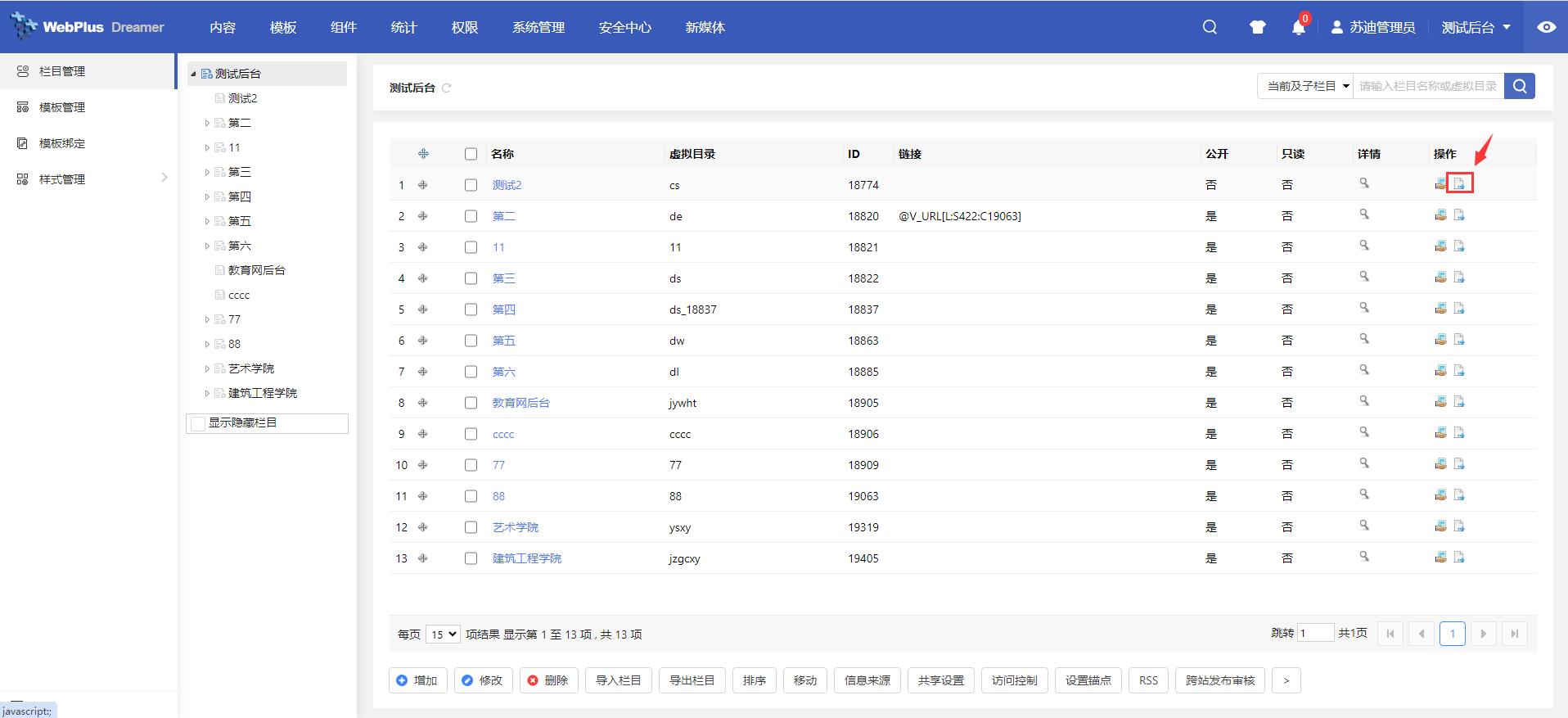Go to the last page arrow
The width and height of the screenshot is (1568, 718).
(1515, 634)
